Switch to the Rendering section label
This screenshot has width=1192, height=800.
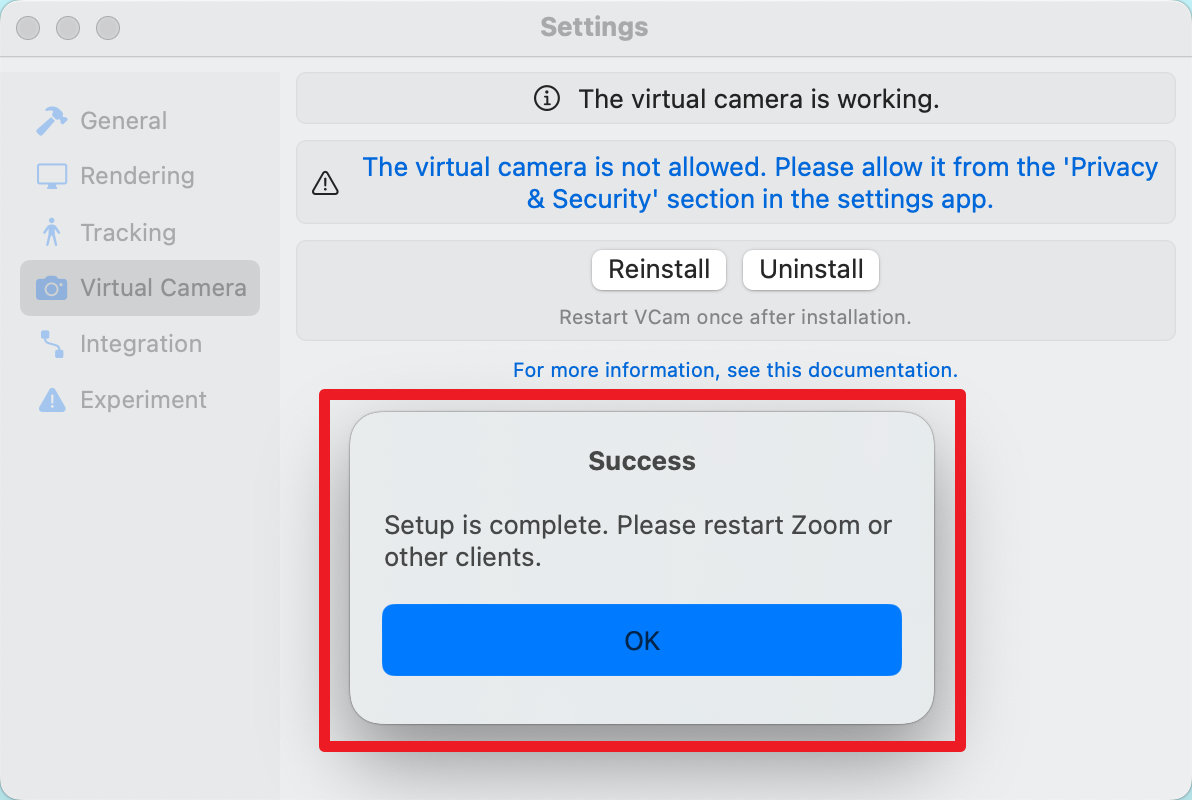137,176
